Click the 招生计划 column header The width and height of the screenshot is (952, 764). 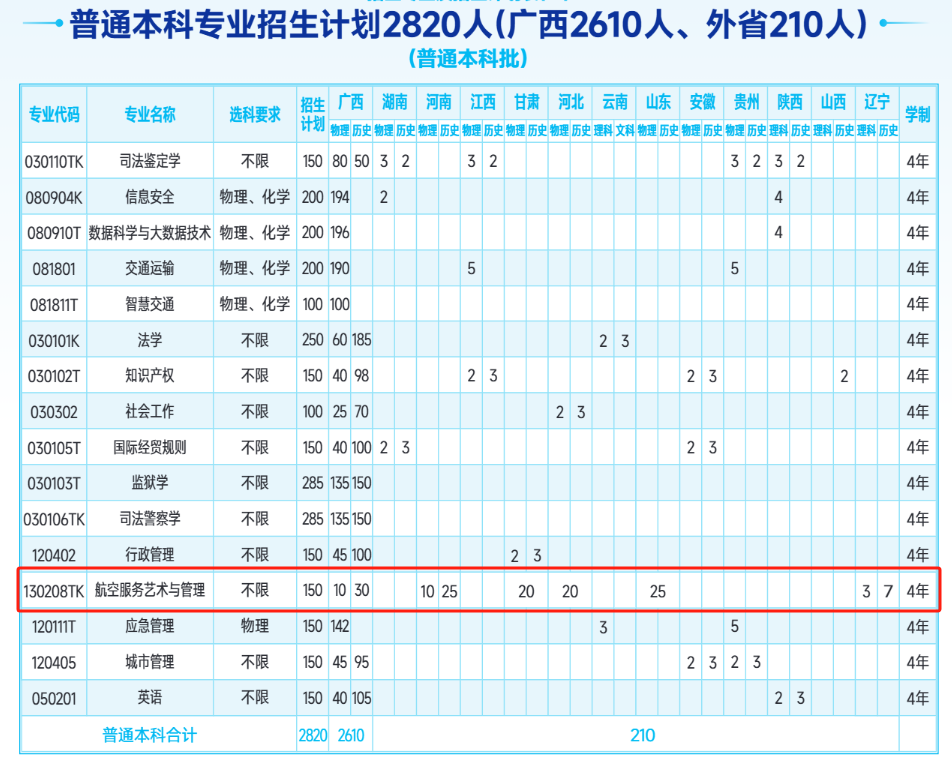(313, 114)
